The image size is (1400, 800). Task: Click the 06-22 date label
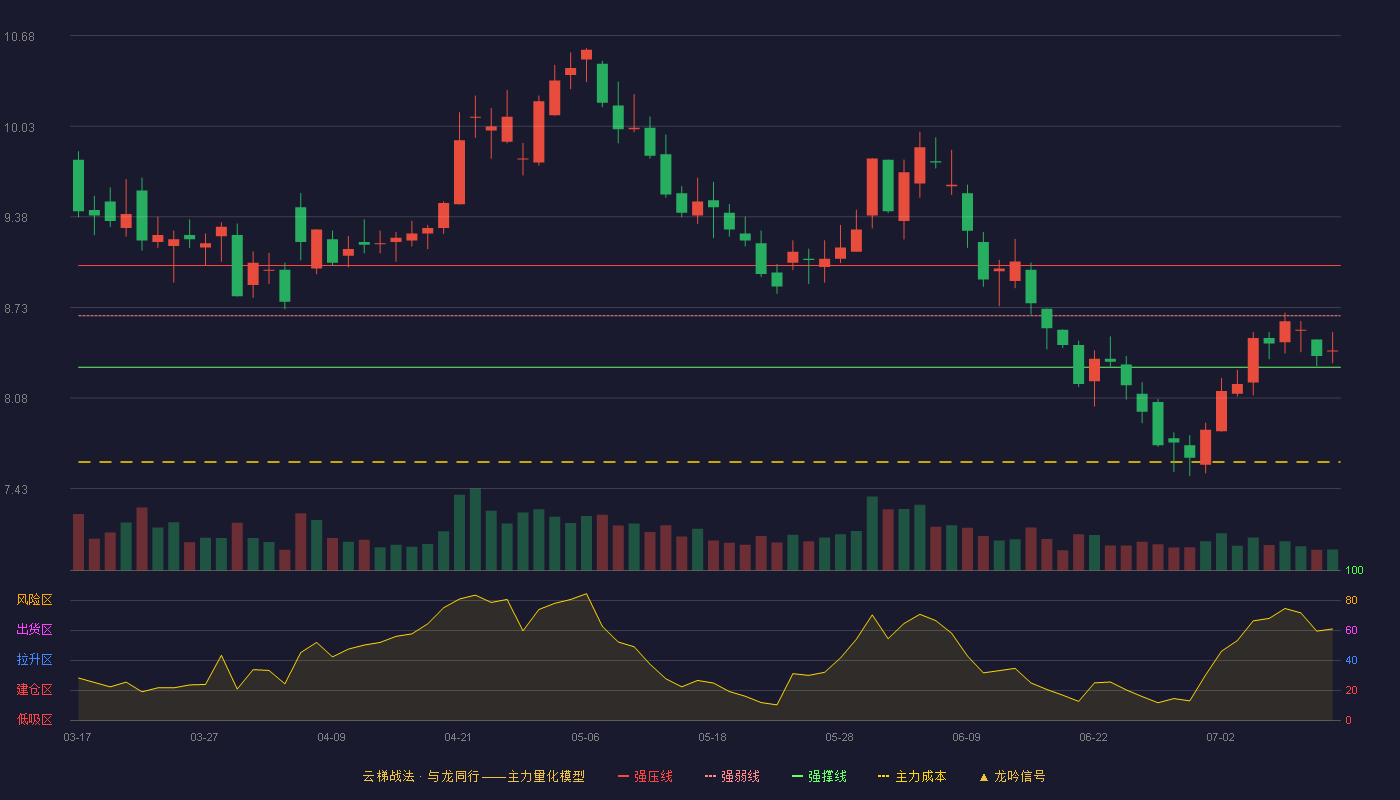[1093, 737]
